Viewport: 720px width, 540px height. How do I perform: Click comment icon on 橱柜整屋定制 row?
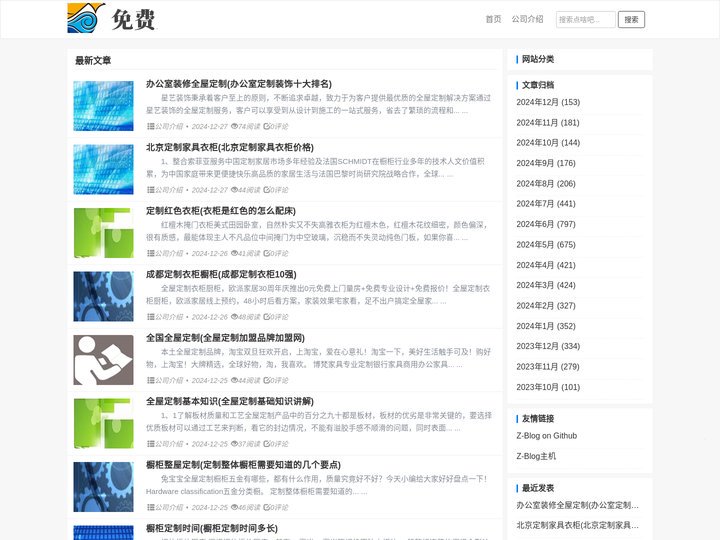click(x=266, y=507)
